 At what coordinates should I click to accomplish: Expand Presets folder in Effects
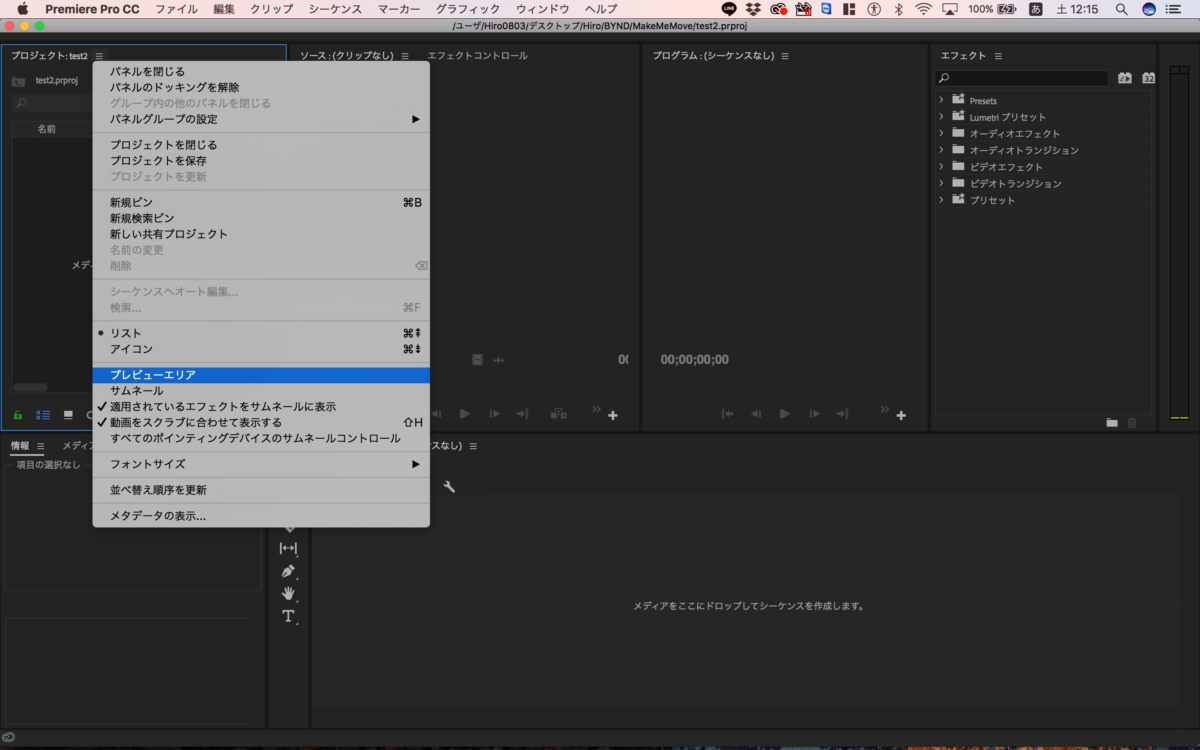click(941, 101)
